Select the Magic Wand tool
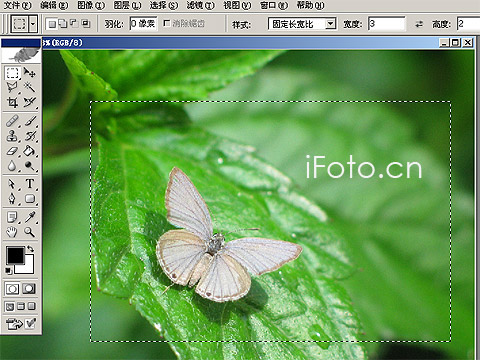Screen dimensions: 480x360 tap(29, 87)
